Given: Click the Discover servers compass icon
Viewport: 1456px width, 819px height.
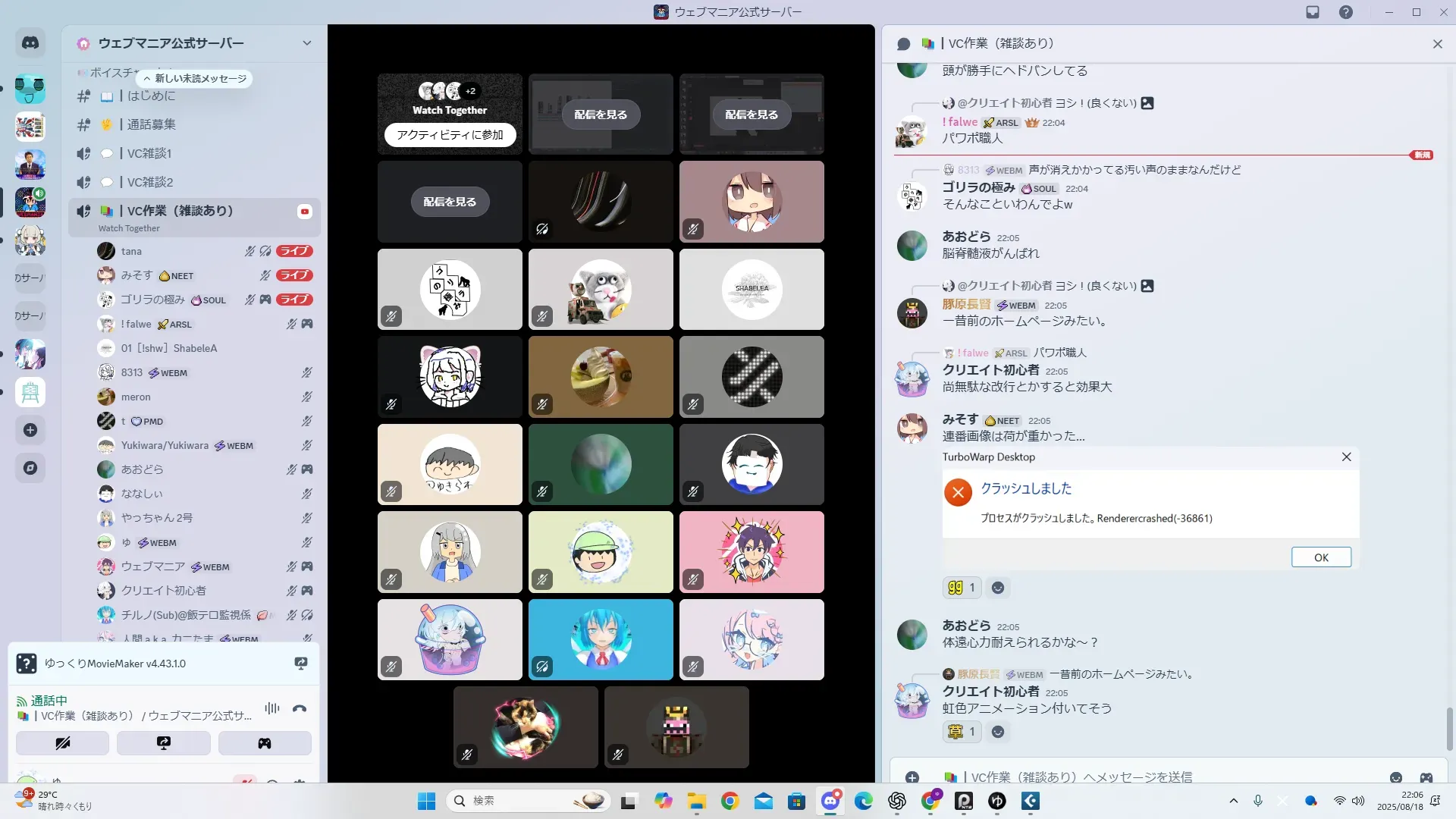Looking at the screenshot, I should point(30,468).
